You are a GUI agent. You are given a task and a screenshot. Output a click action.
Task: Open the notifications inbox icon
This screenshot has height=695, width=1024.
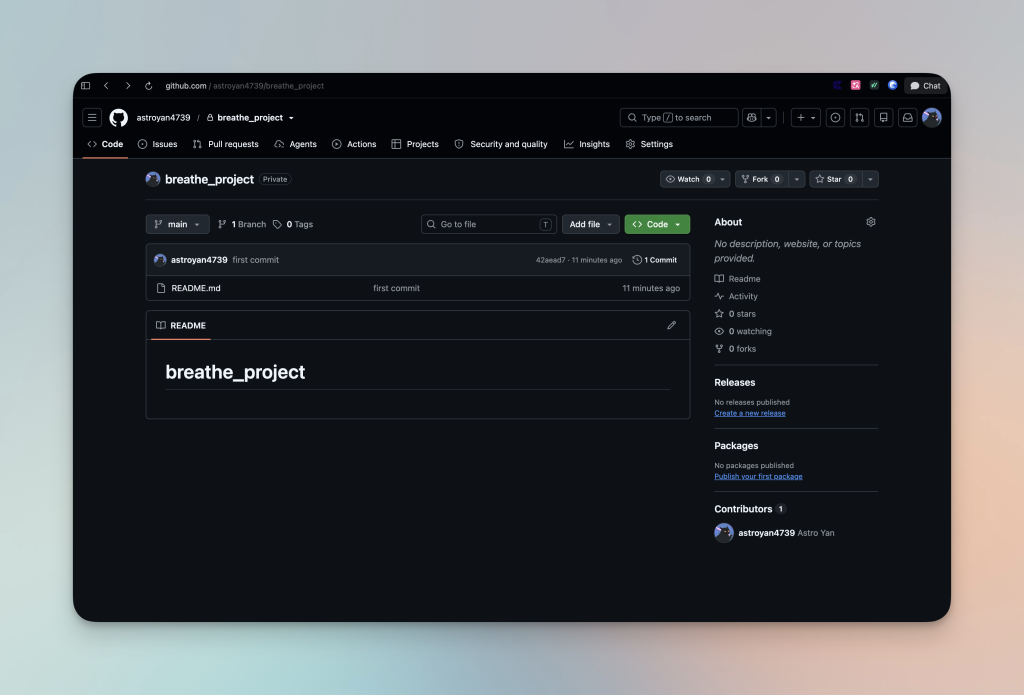tap(908, 118)
